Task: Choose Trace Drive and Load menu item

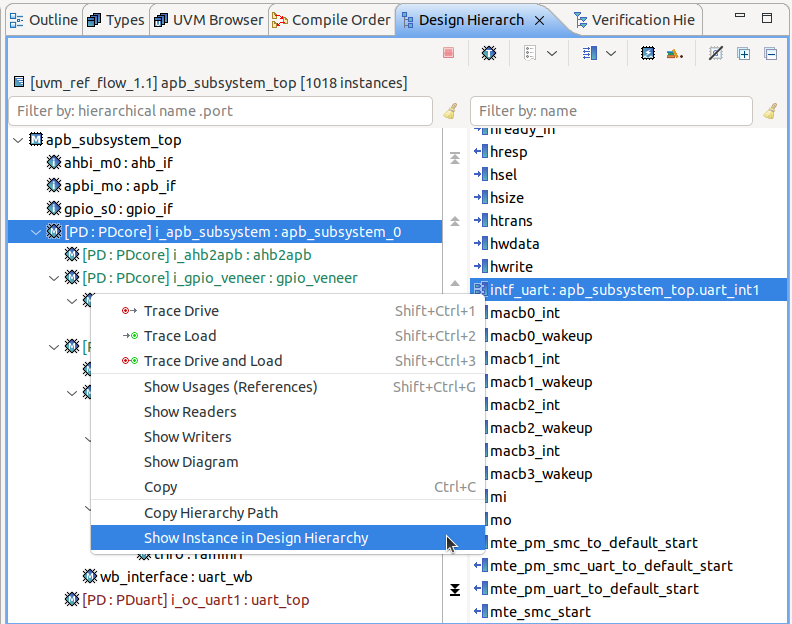Action: (x=287, y=361)
